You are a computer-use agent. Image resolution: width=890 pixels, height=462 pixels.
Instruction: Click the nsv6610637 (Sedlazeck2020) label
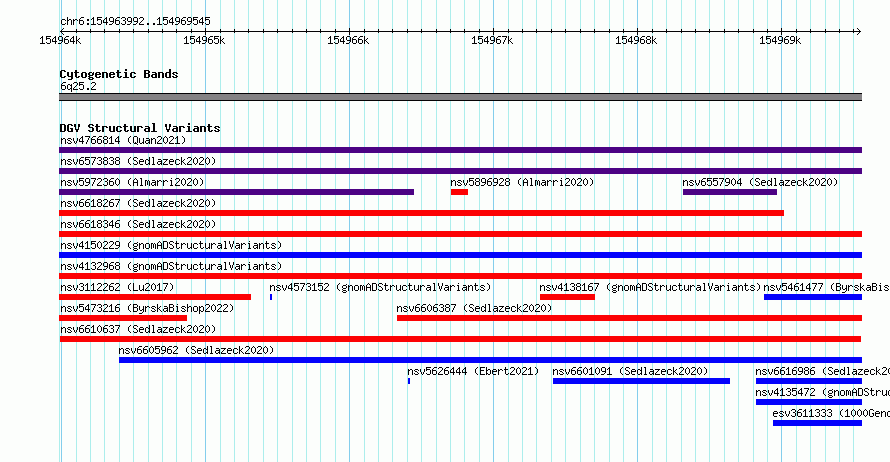tap(138, 329)
